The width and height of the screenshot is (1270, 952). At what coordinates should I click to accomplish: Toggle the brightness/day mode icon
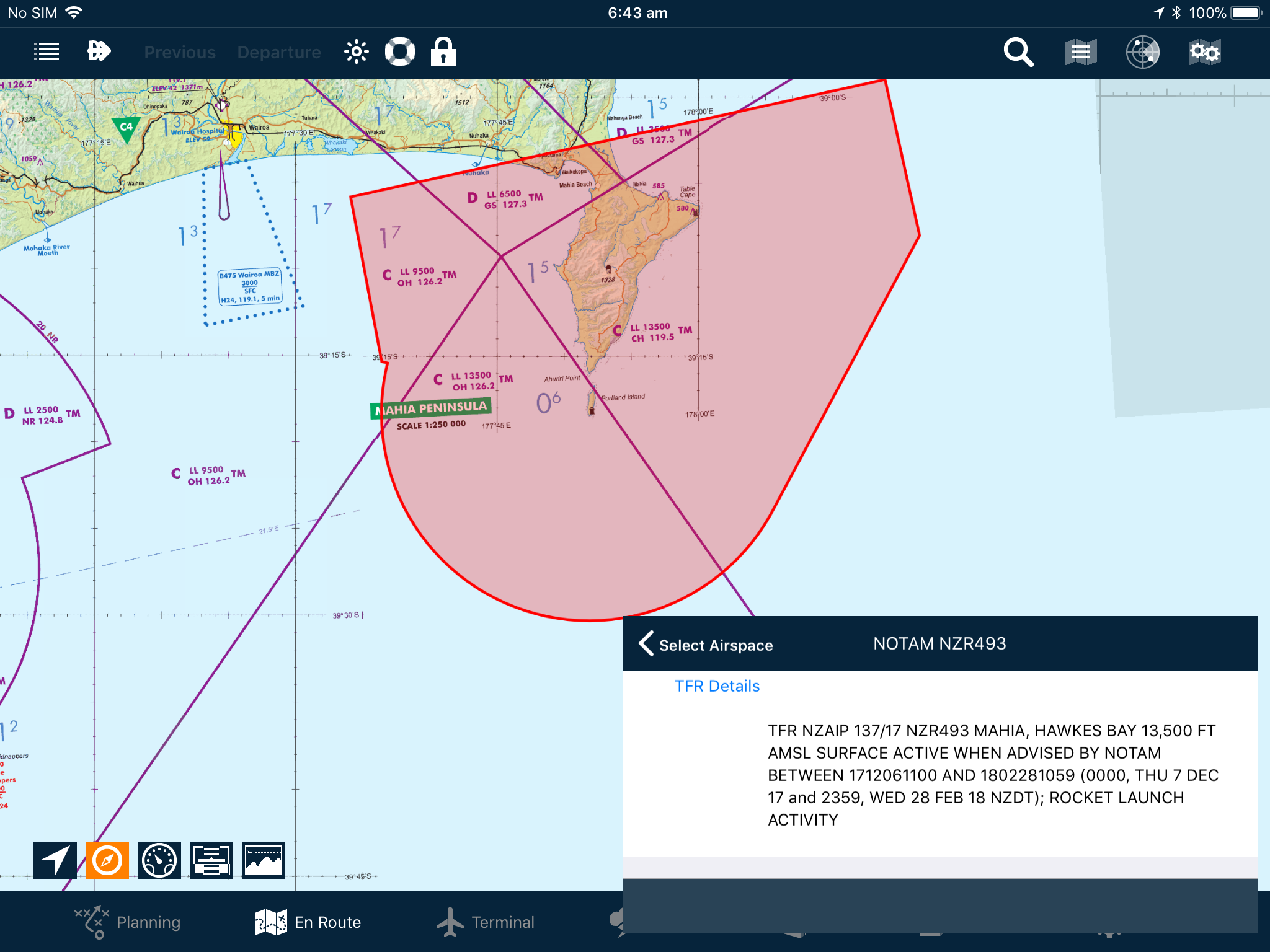(358, 52)
